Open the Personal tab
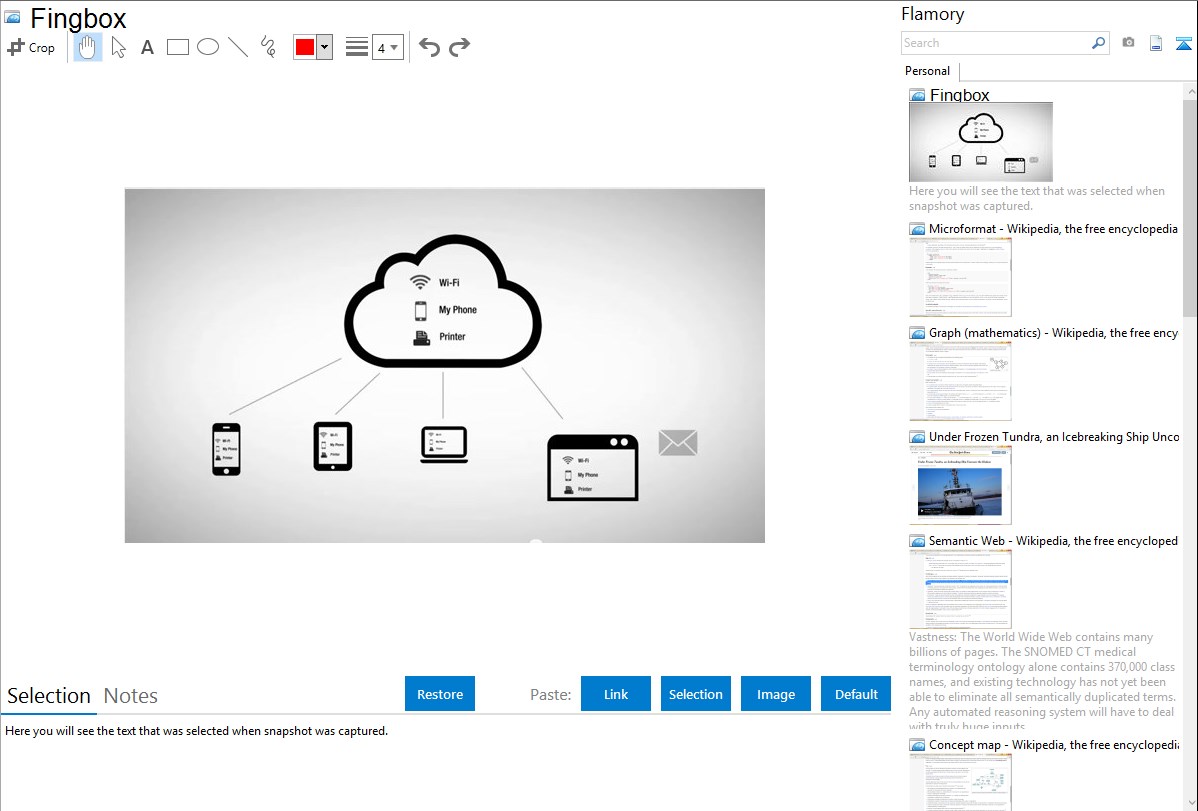The width and height of the screenshot is (1198, 811). coord(927,71)
